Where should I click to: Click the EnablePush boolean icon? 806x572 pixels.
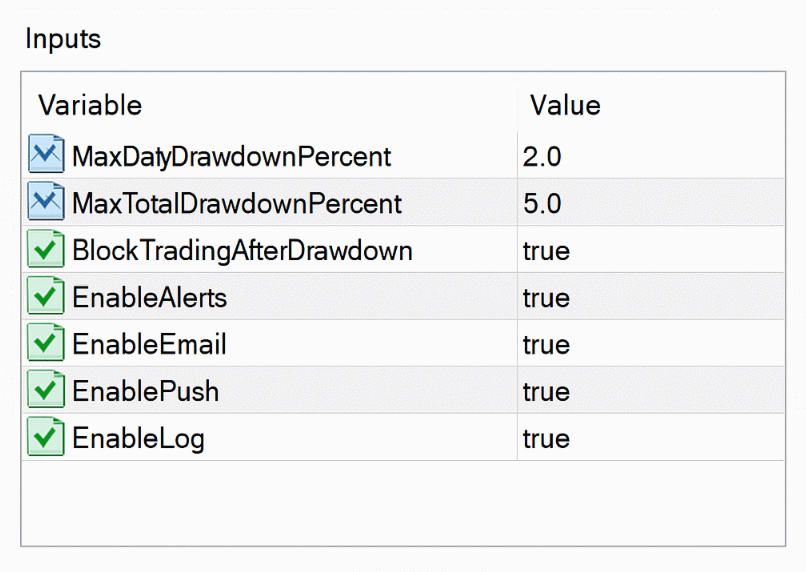pyautogui.click(x=46, y=391)
